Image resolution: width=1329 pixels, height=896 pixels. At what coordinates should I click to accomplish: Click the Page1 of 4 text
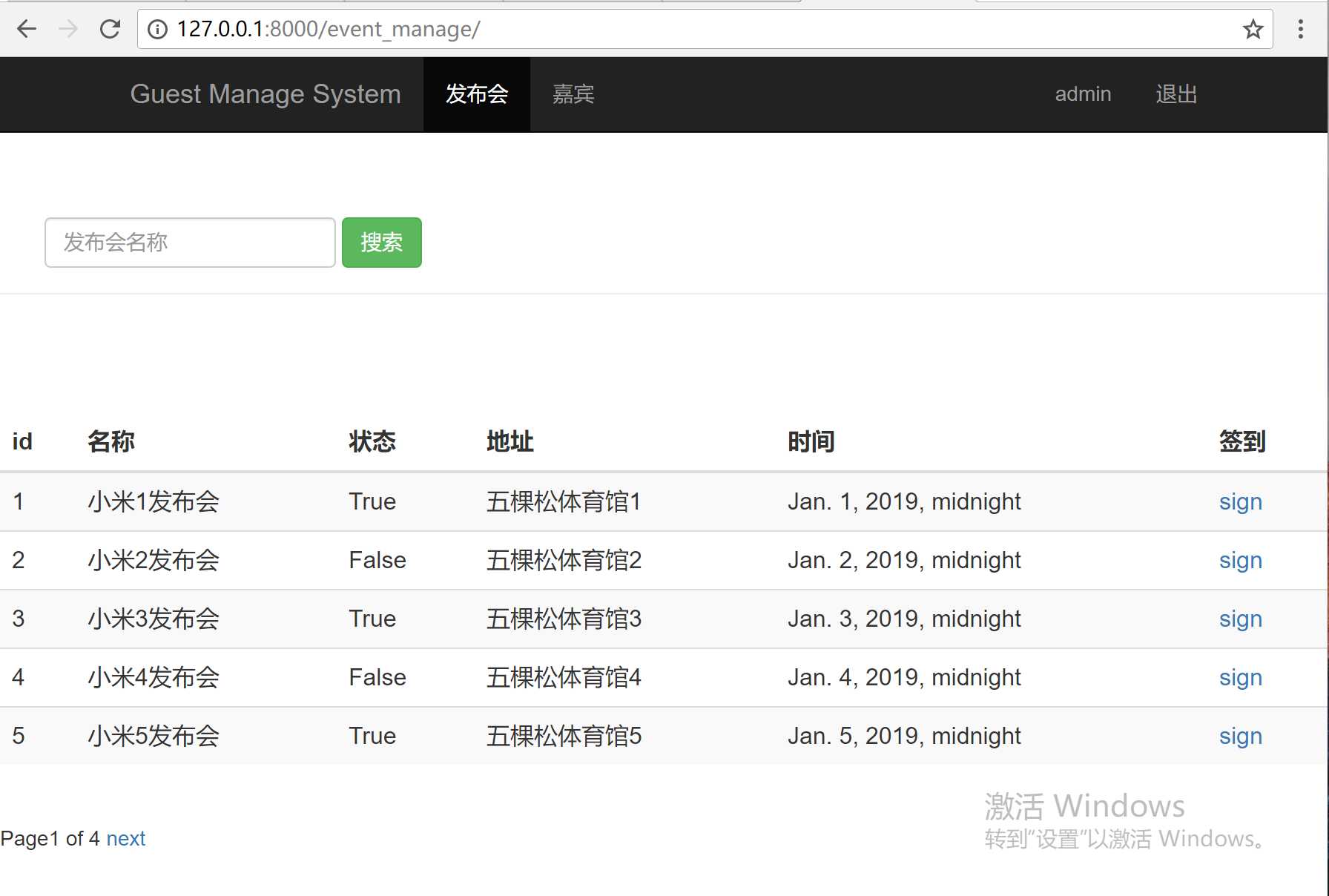pyautogui.click(x=50, y=839)
